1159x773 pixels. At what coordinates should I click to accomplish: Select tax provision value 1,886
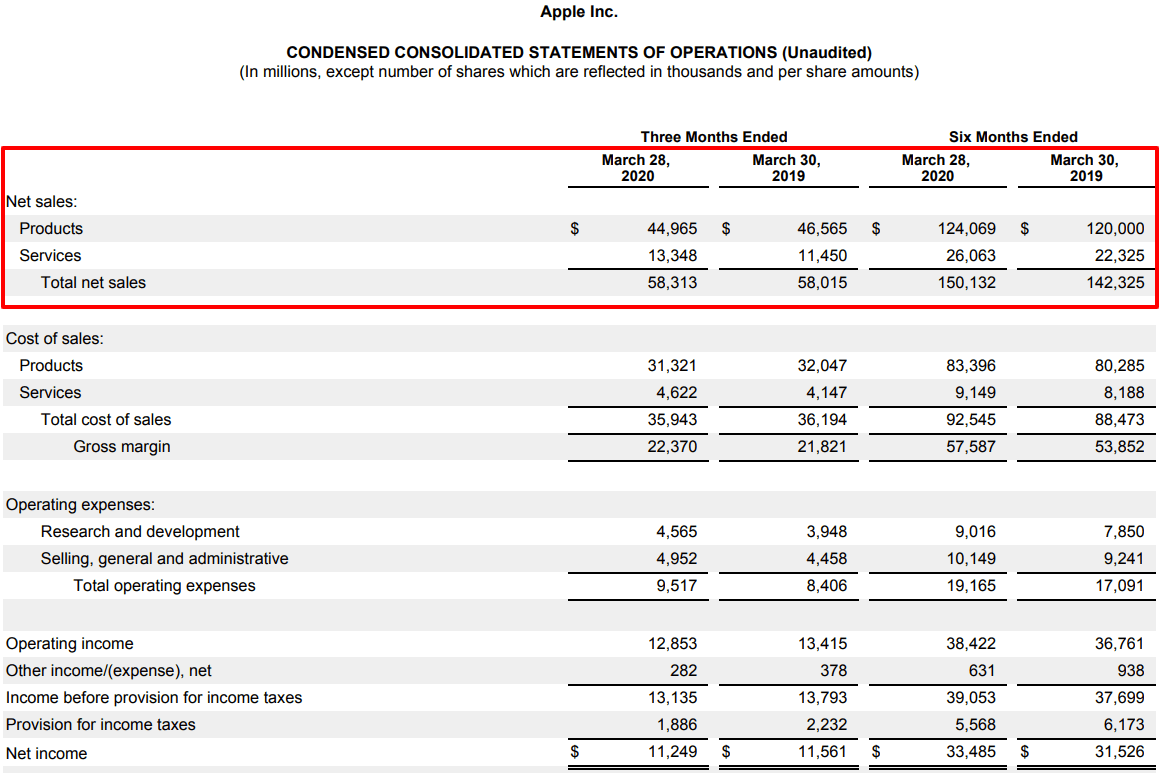(x=676, y=725)
